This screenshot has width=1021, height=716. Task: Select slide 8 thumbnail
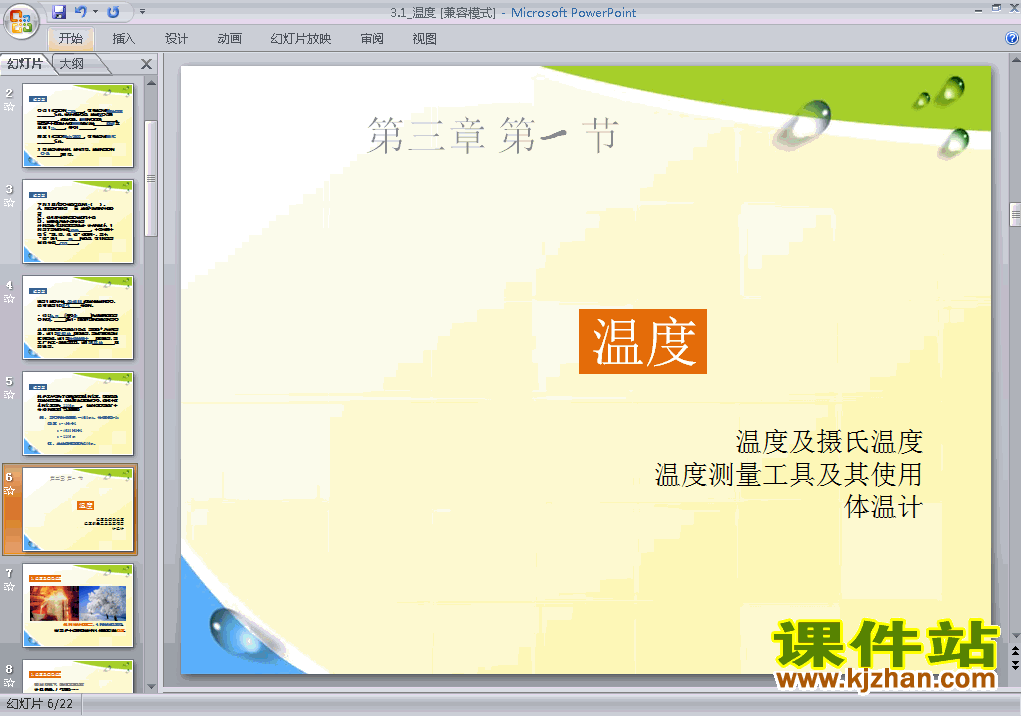pos(78,676)
